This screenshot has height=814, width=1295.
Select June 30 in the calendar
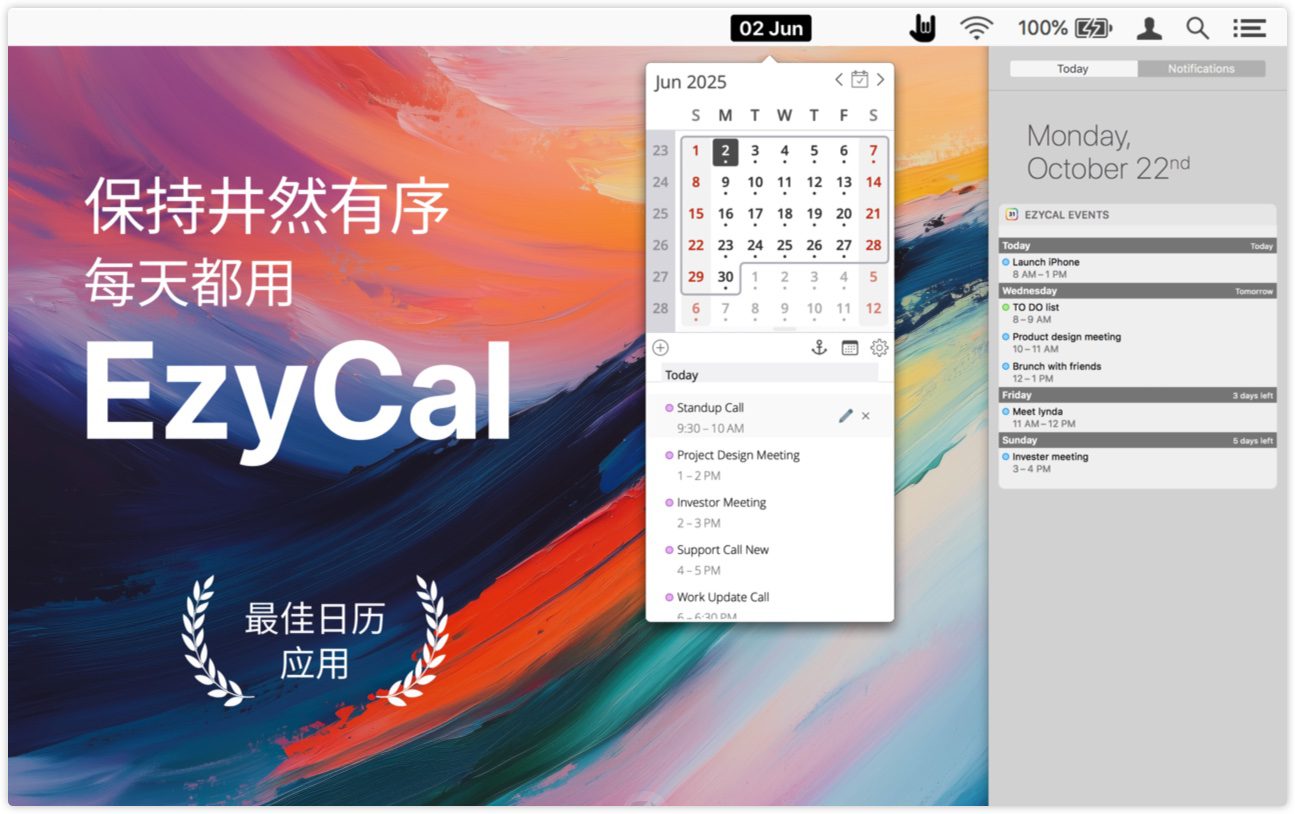pos(725,278)
